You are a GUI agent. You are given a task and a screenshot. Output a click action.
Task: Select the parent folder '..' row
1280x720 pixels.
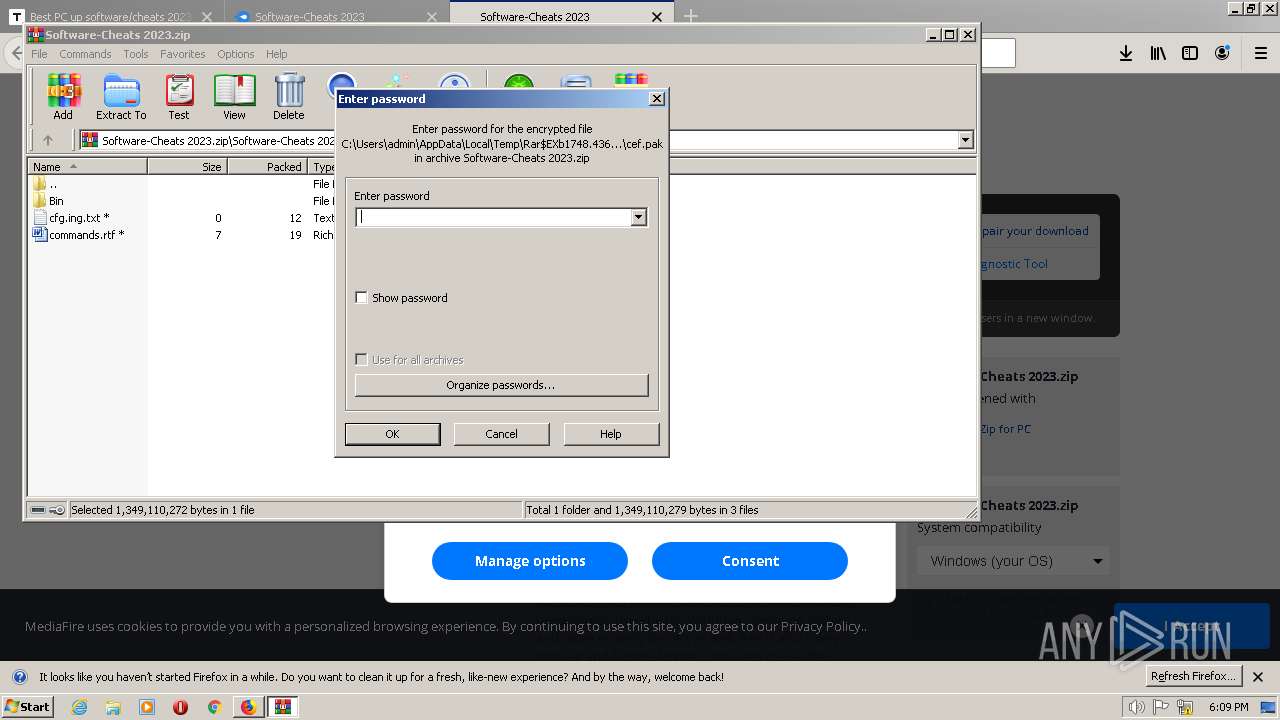pyautogui.click(x=45, y=184)
